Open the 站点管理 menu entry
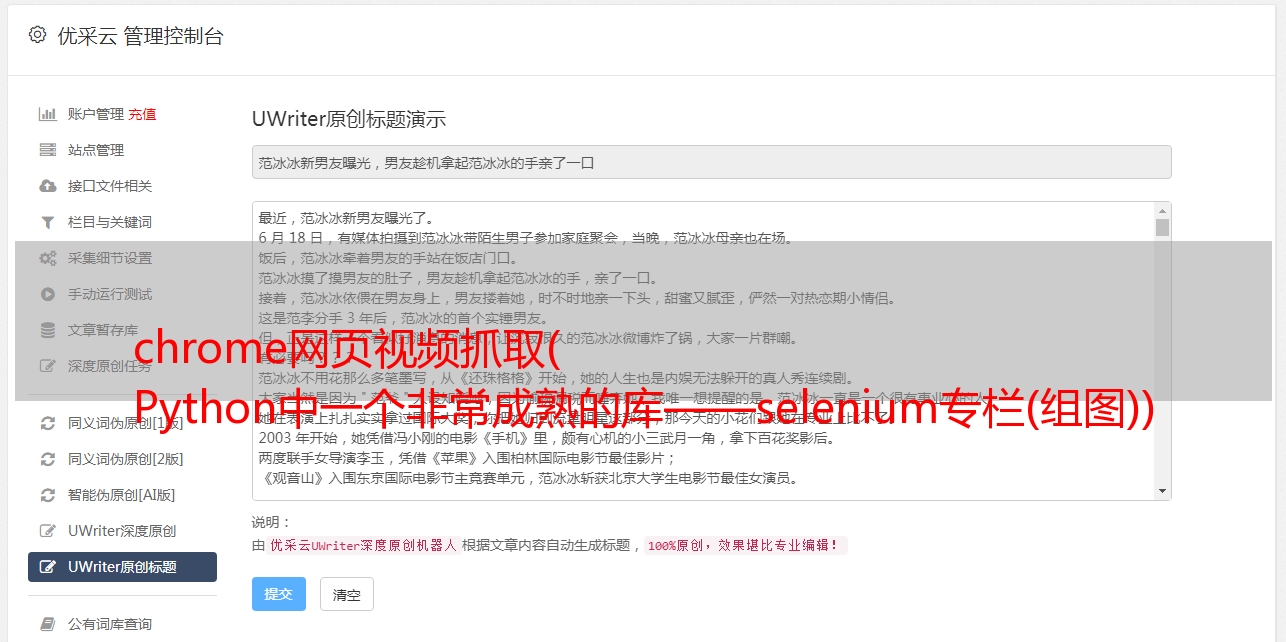 96,150
